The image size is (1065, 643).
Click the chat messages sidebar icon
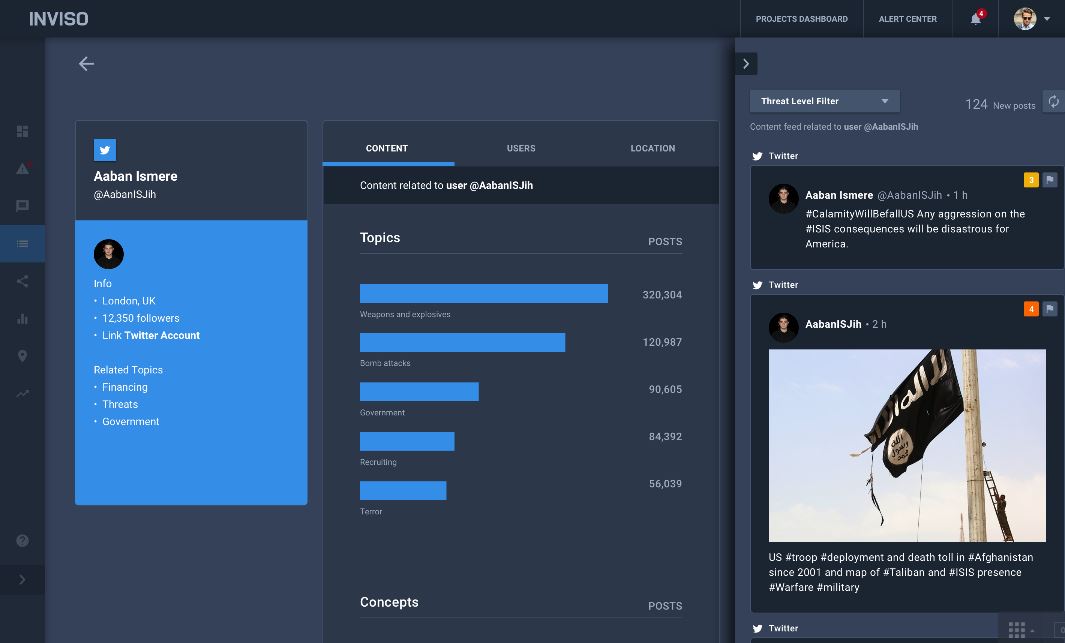(22, 206)
